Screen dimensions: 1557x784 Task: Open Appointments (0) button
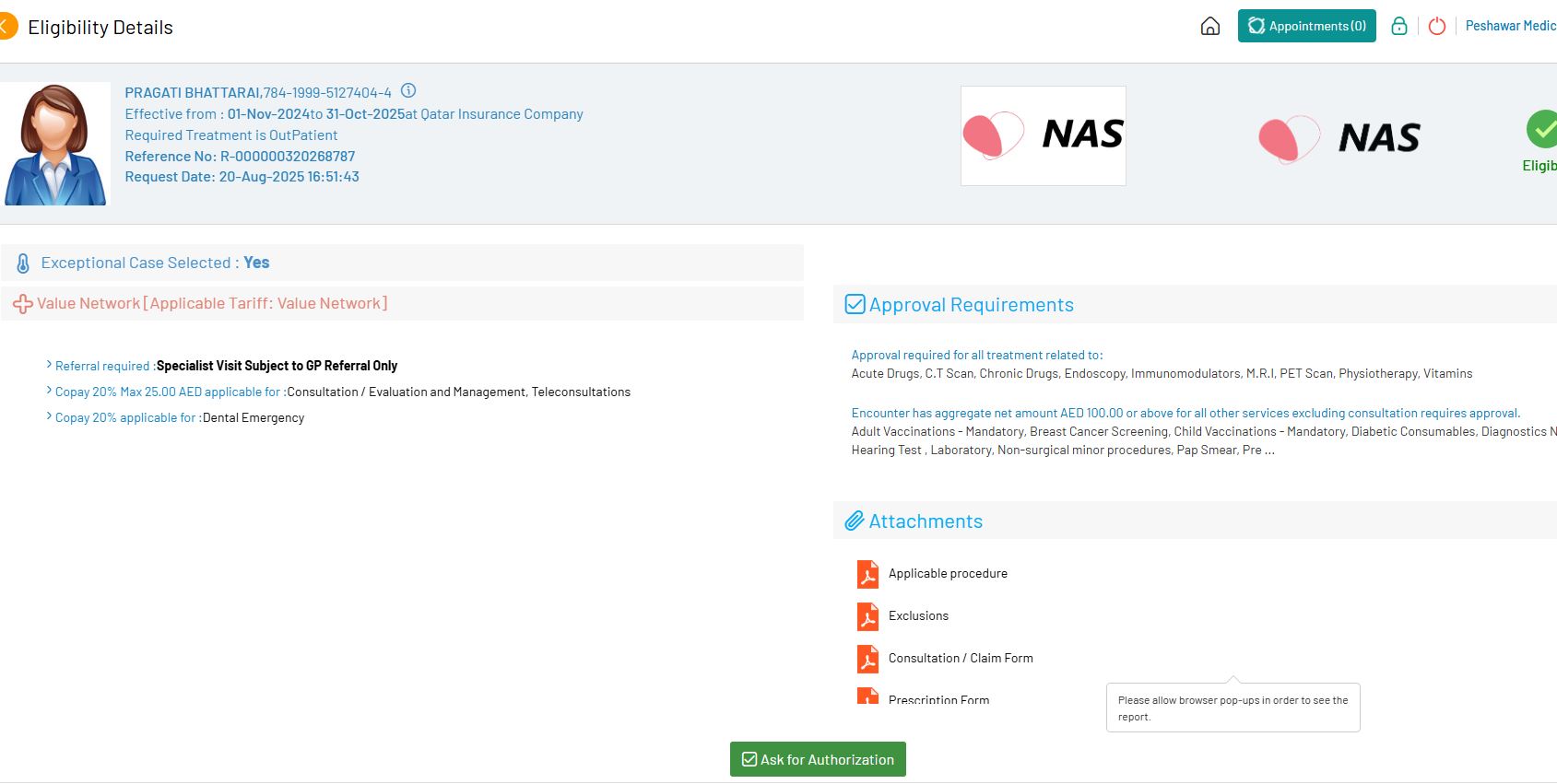click(x=1306, y=27)
